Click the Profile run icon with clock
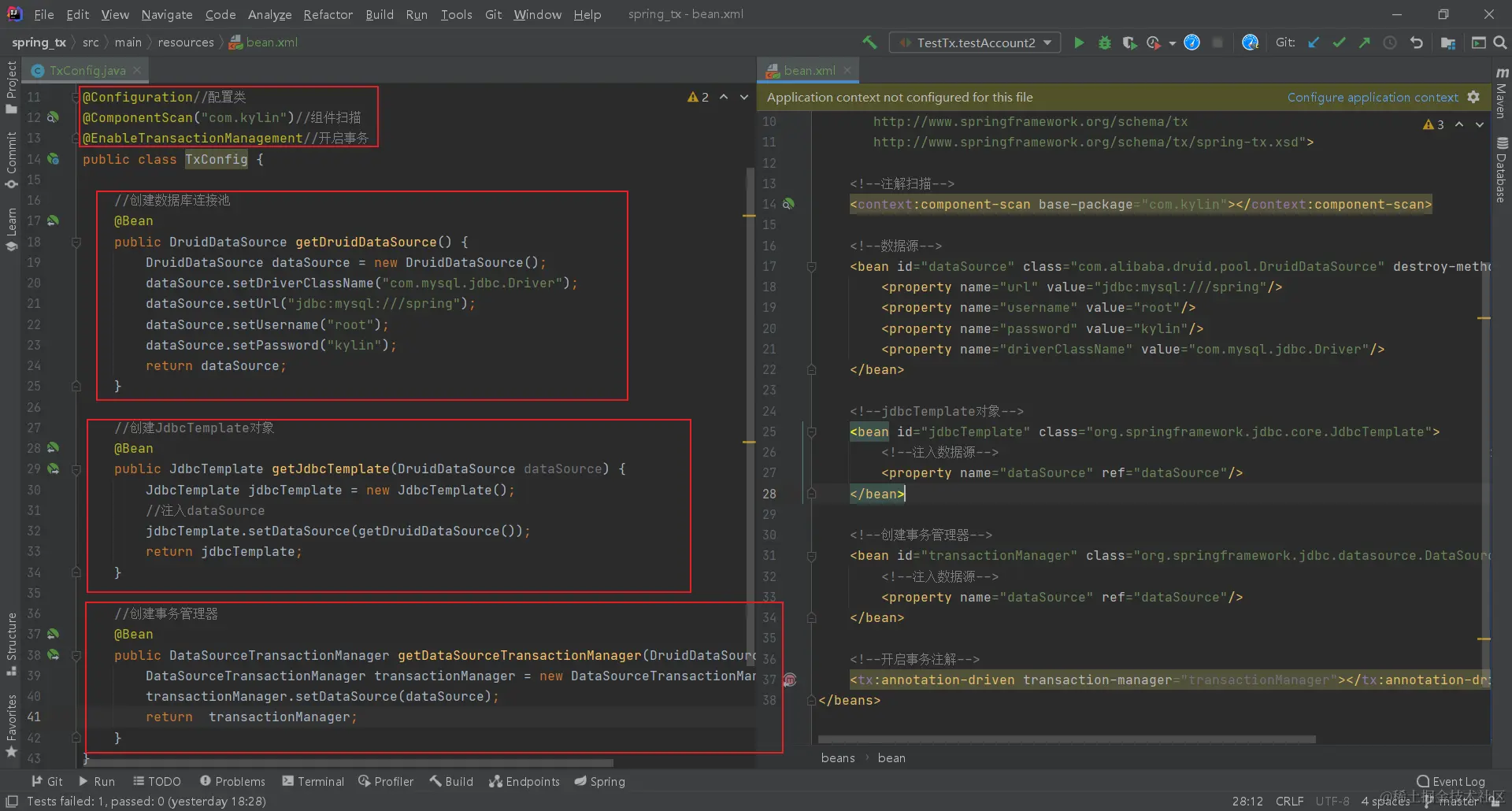Viewport: 1512px width, 811px height. (x=1154, y=43)
